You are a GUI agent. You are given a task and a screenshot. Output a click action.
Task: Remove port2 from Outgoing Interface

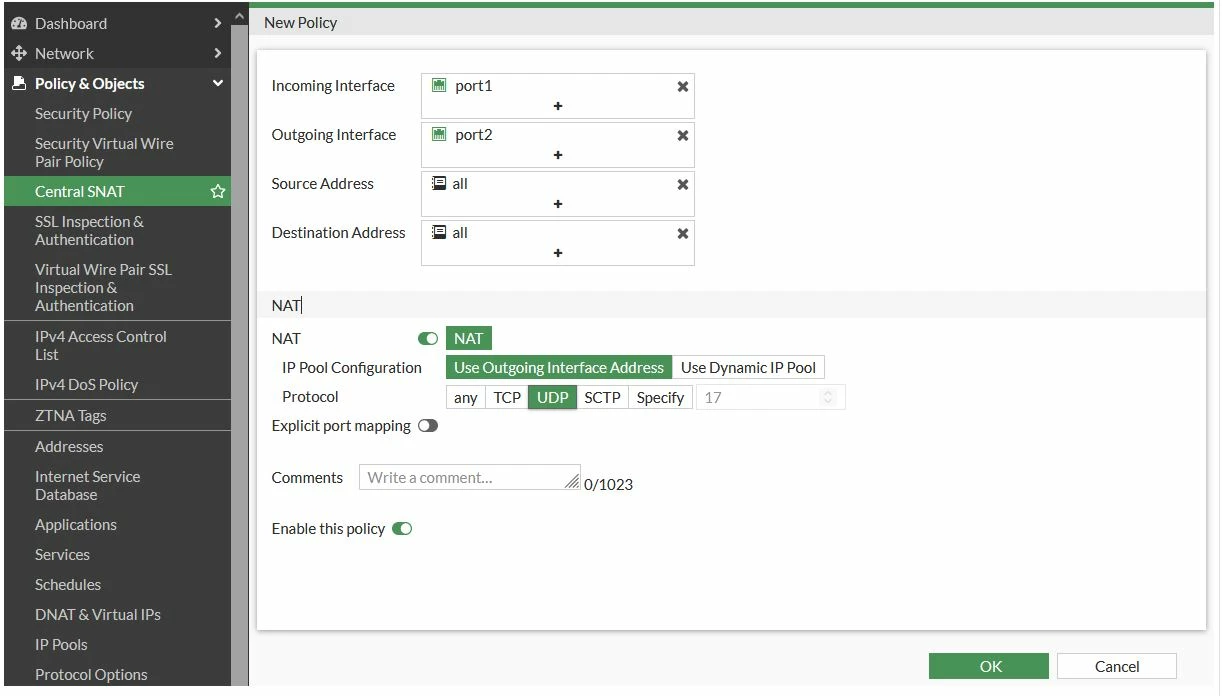pyautogui.click(x=683, y=135)
